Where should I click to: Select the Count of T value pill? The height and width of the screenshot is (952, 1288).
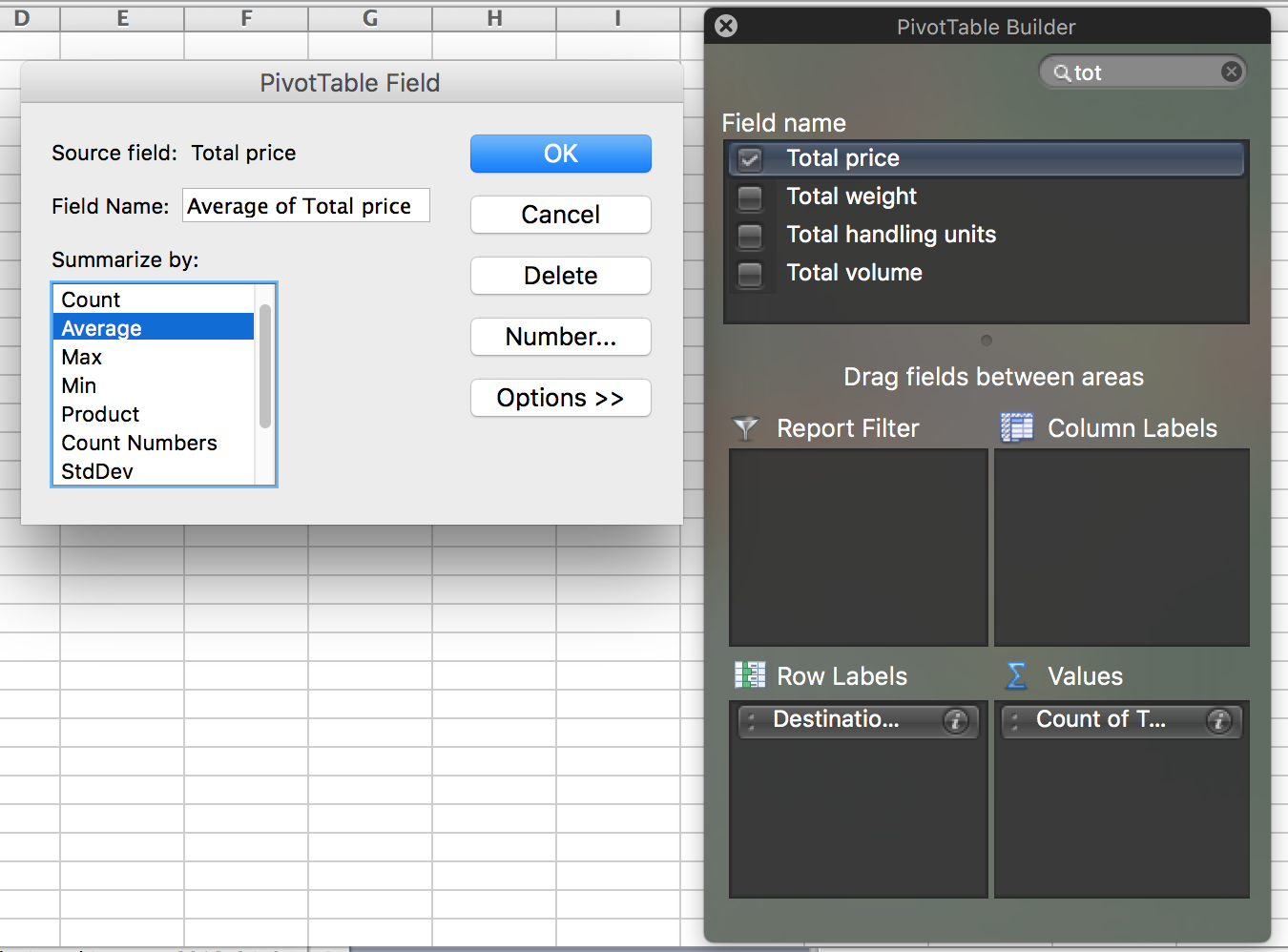click(1122, 720)
